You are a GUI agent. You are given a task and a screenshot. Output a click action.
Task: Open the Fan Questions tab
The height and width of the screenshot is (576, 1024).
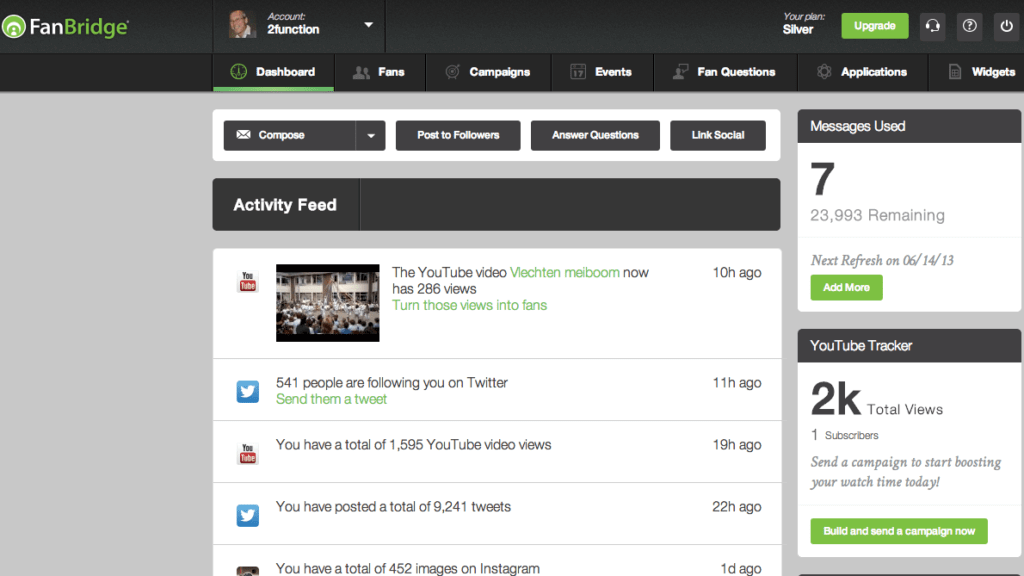click(725, 72)
